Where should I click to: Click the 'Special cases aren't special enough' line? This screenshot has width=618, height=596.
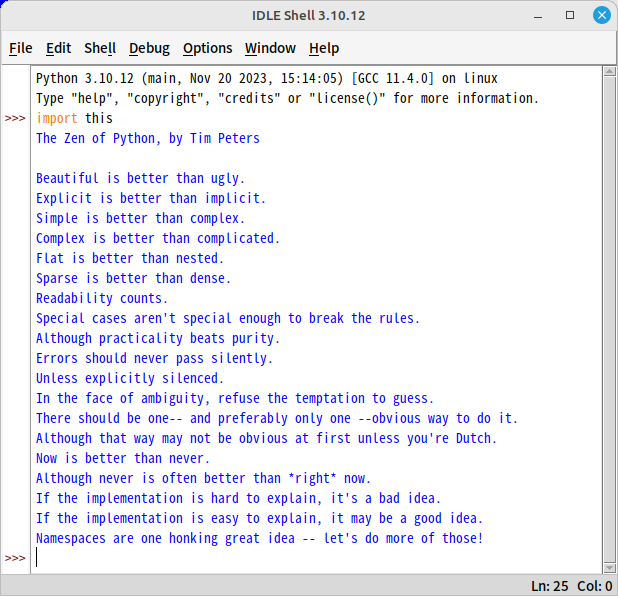pyautogui.click(x=228, y=318)
